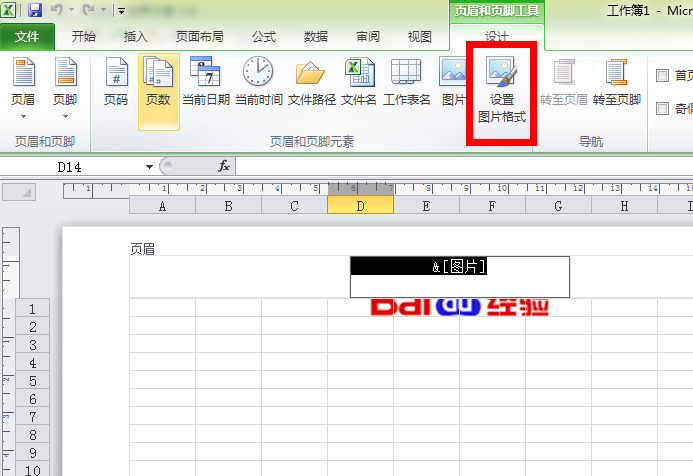Expand the undo history dropdown arrow

click(71, 10)
